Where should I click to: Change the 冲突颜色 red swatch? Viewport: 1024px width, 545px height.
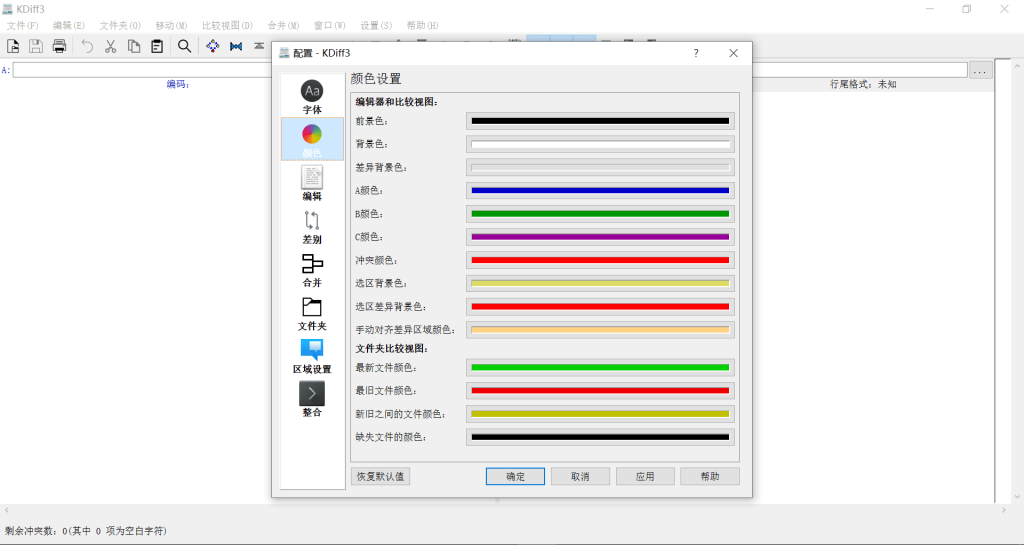[600, 260]
